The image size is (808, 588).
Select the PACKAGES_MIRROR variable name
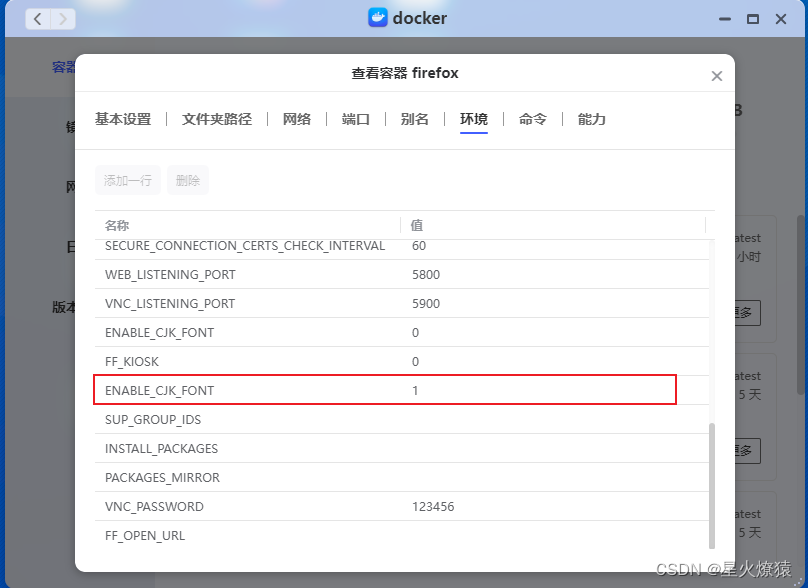tap(162, 478)
